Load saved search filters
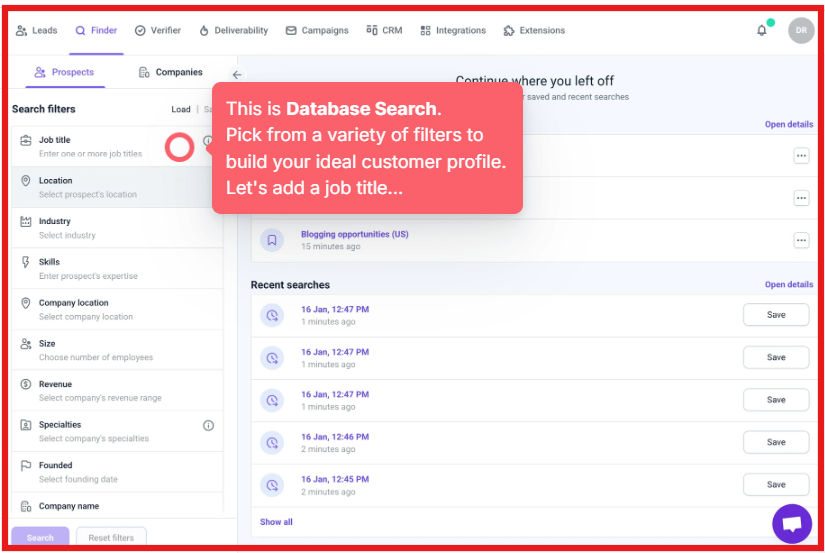 tap(180, 109)
